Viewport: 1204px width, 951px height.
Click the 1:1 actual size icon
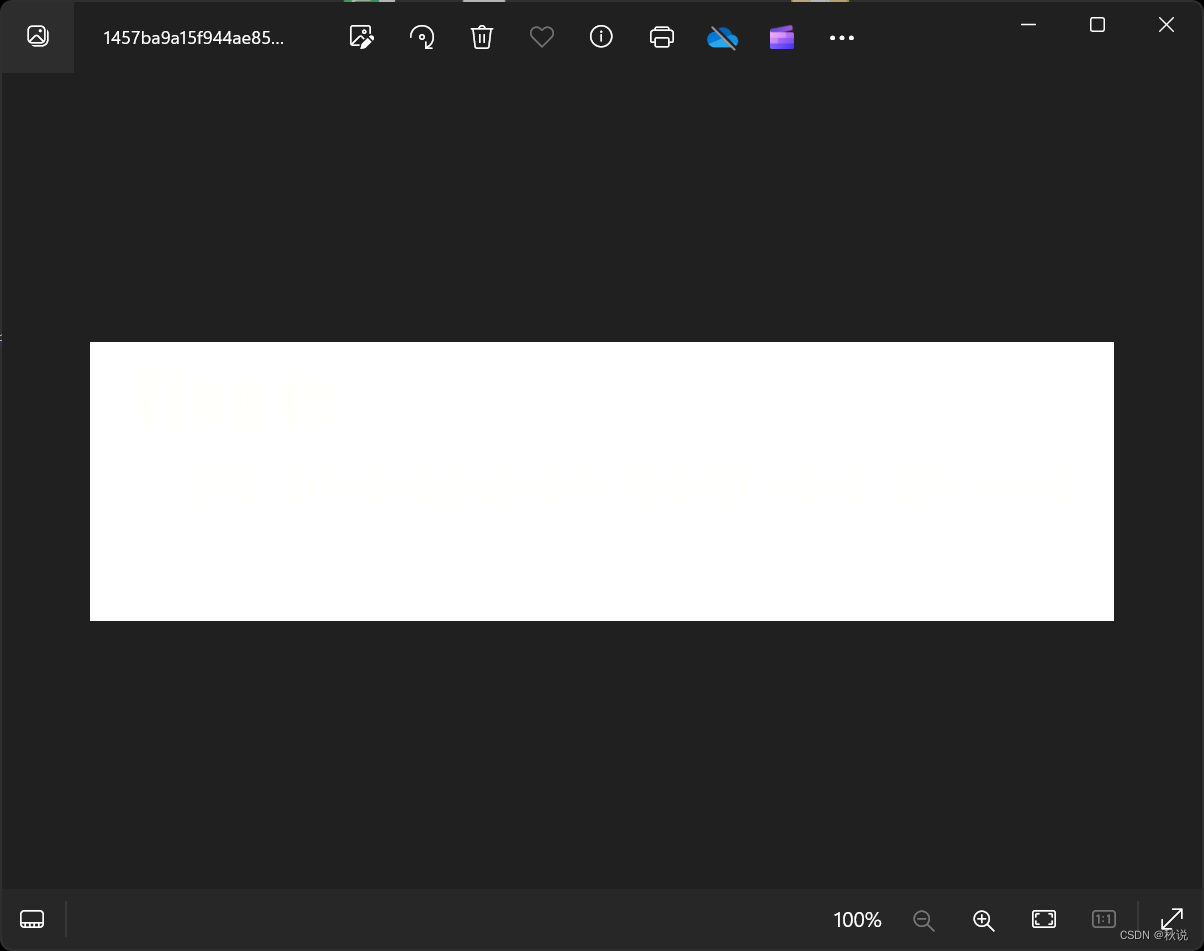tap(1104, 919)
